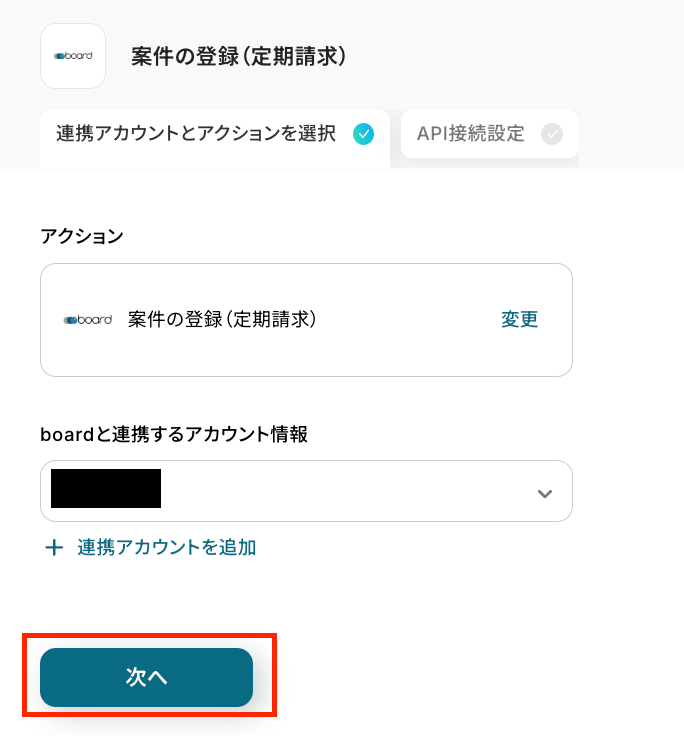Click the アクション section label
Screen dimensions: 684x736
pyautogui.click(x=82, y=236)
